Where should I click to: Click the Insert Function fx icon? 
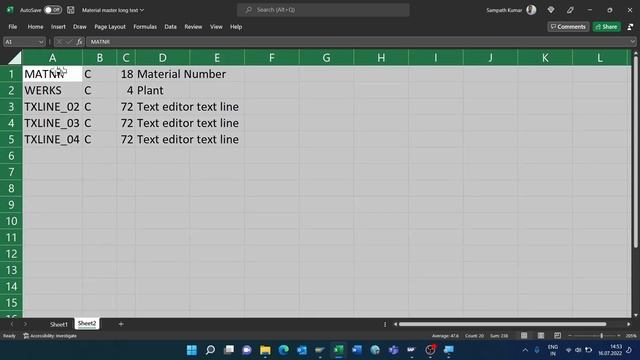[x=80, y=42]
